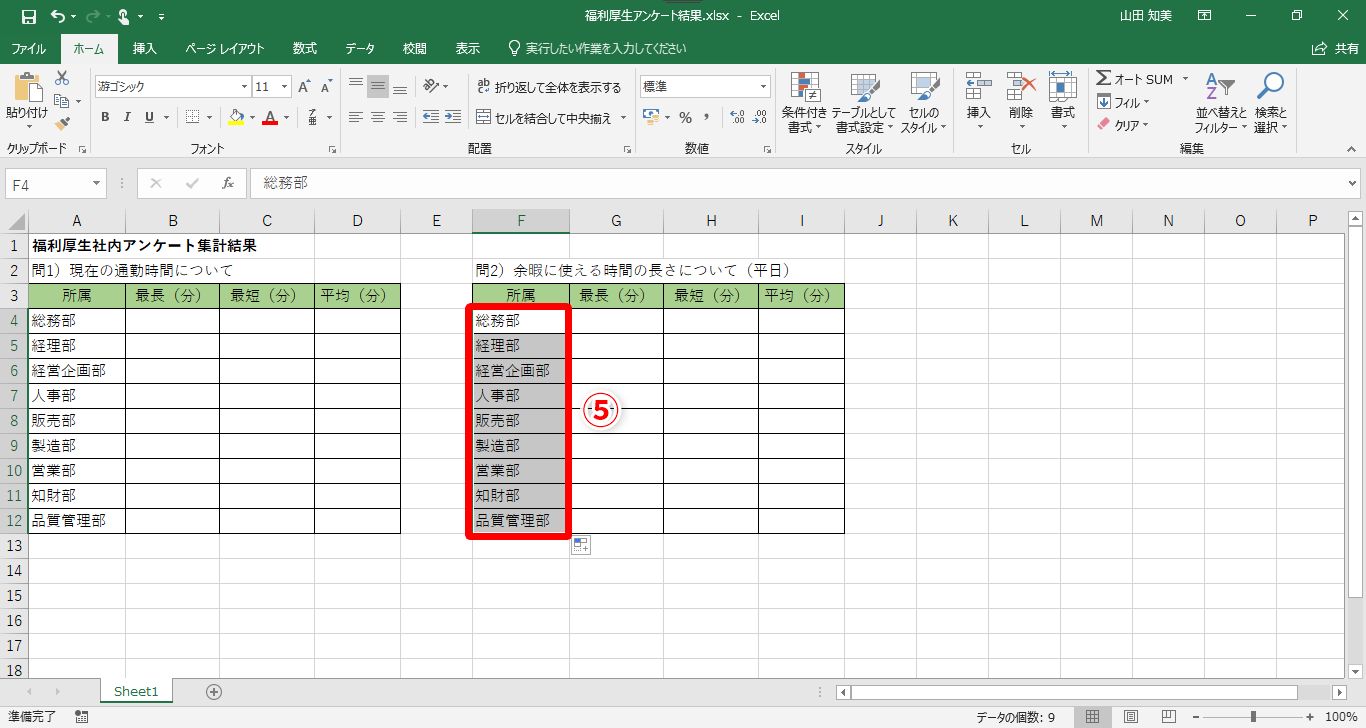Toggle italic formatting

click(x=127, y=117)
